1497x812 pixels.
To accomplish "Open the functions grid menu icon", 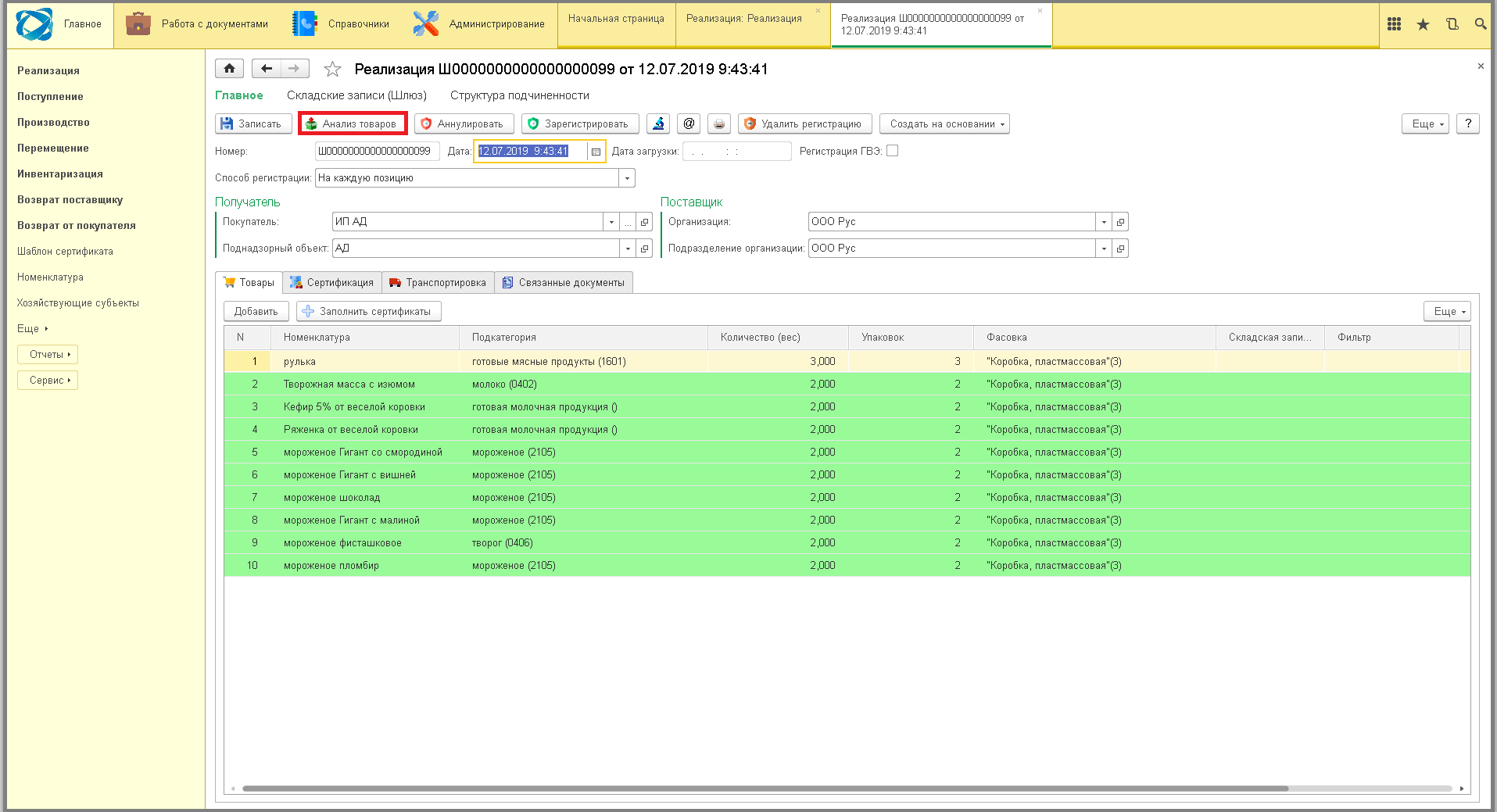I will click(x=1394, y=24).
